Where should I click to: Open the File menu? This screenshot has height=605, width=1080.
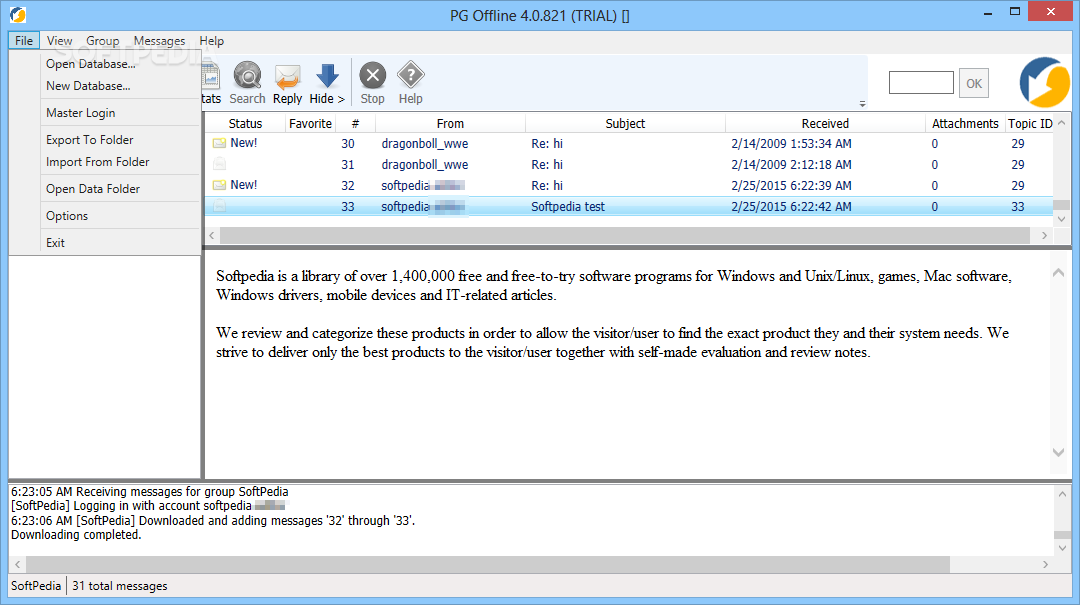click(x=24, y=41)
